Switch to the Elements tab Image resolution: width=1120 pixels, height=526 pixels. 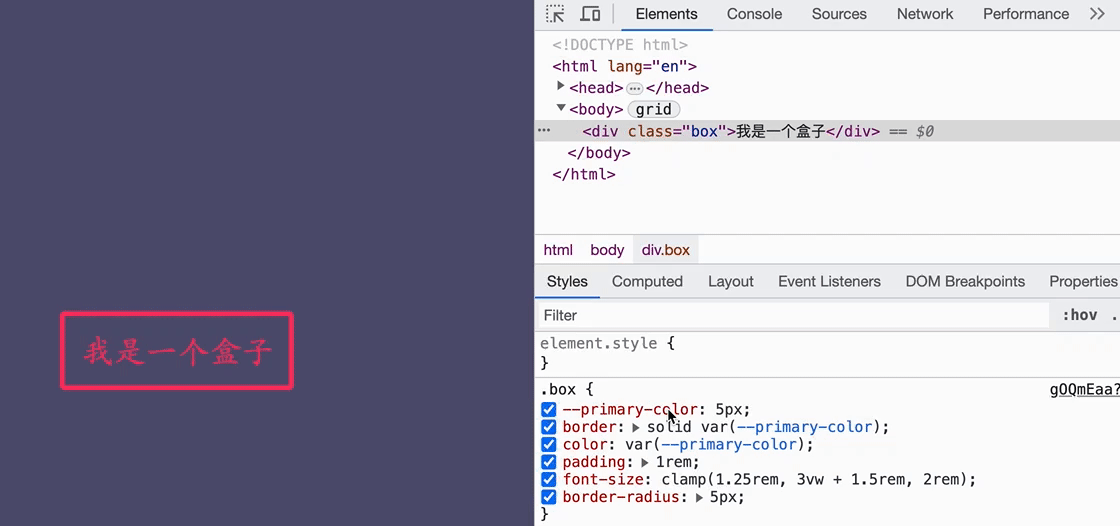[x=666, y=14]
